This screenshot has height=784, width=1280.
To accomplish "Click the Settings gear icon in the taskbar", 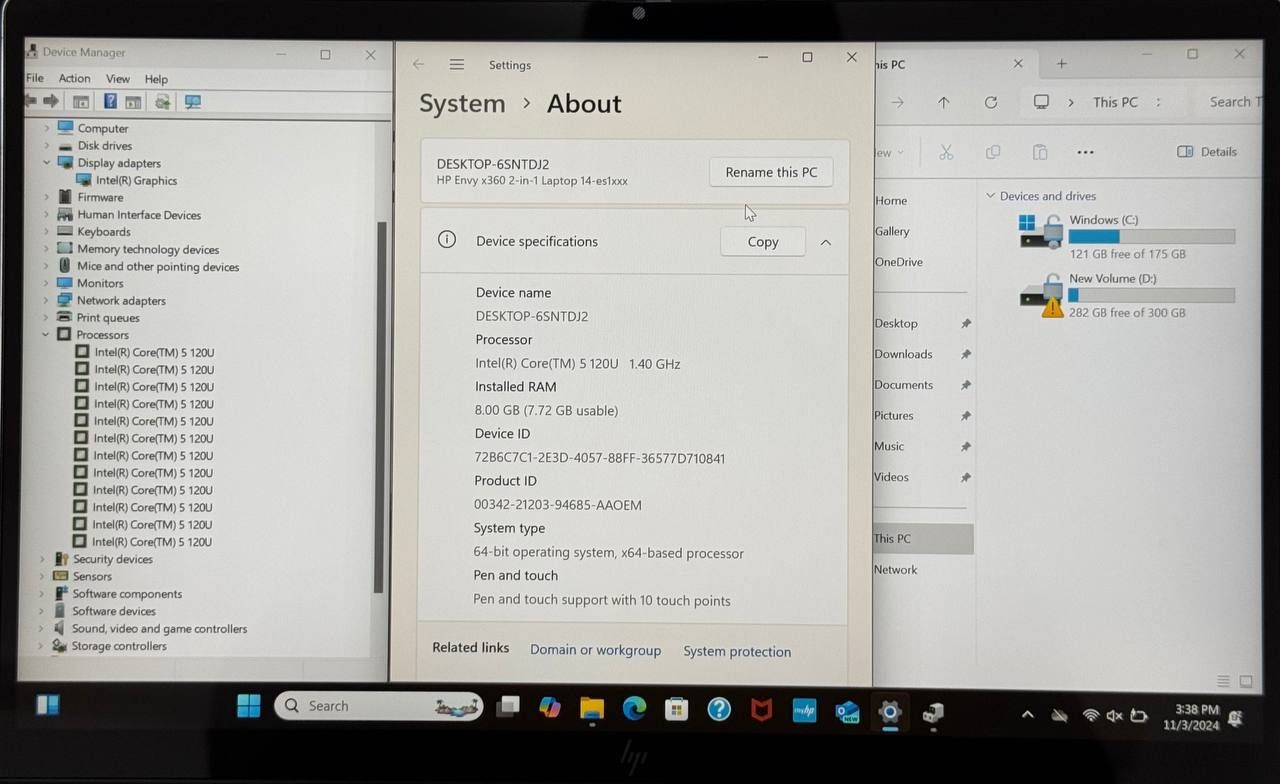I will [889, 712].
